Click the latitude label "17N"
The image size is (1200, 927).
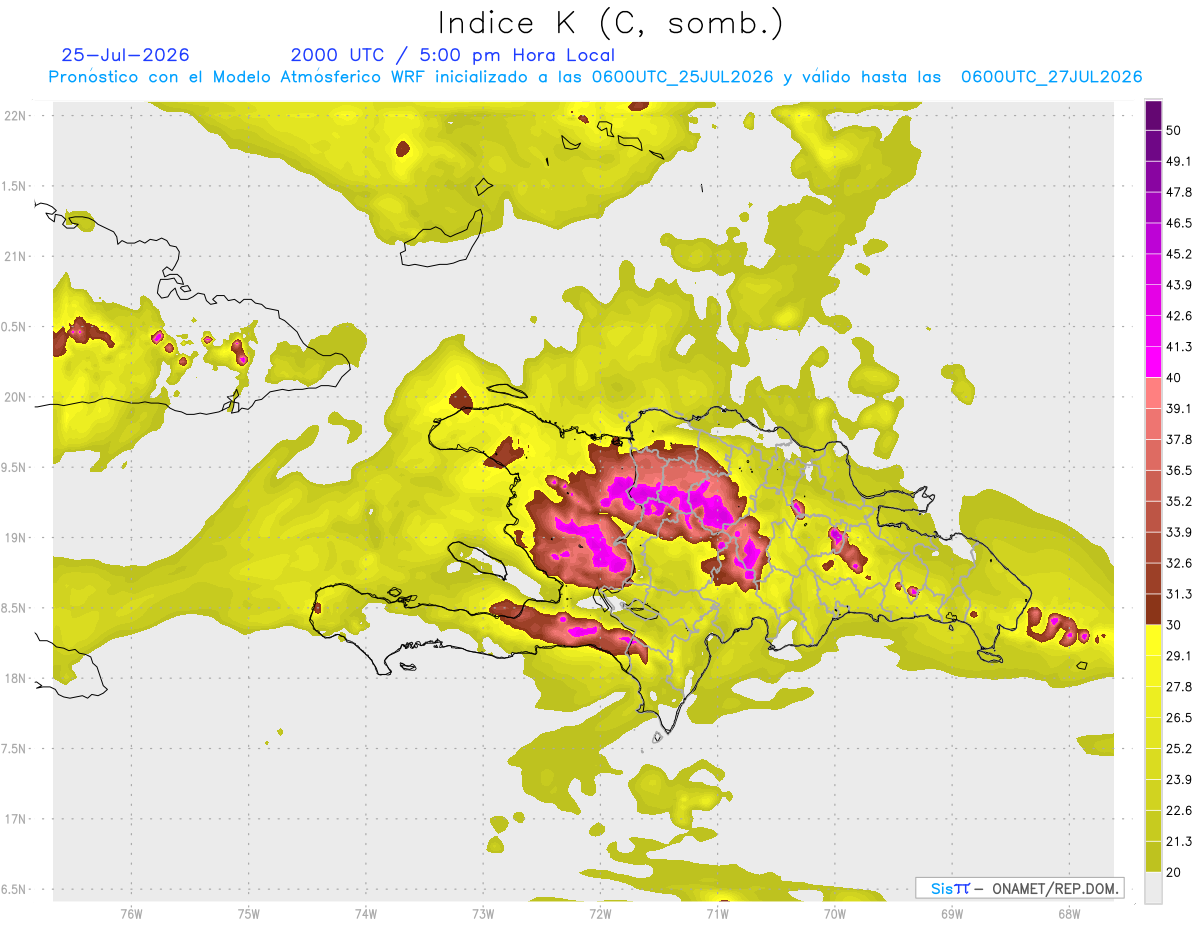point(16,819)
